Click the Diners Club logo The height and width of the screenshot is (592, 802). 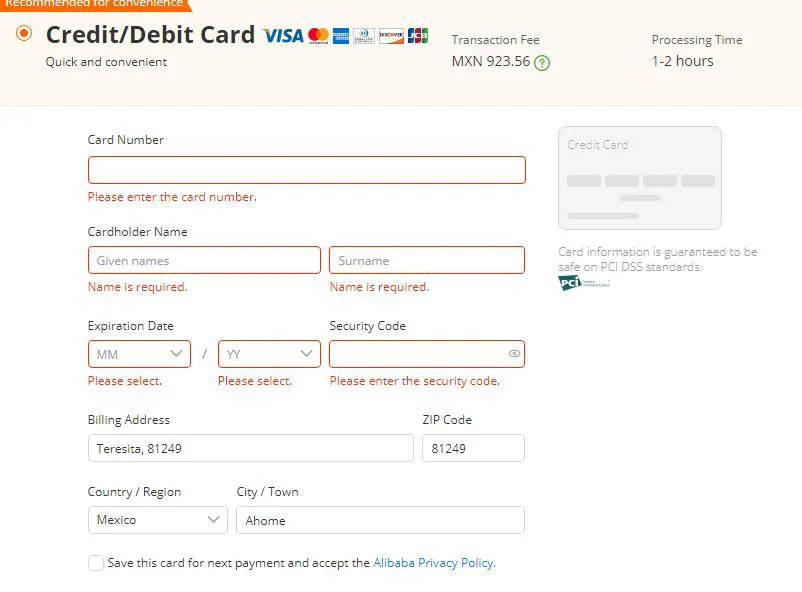point(364,36)
